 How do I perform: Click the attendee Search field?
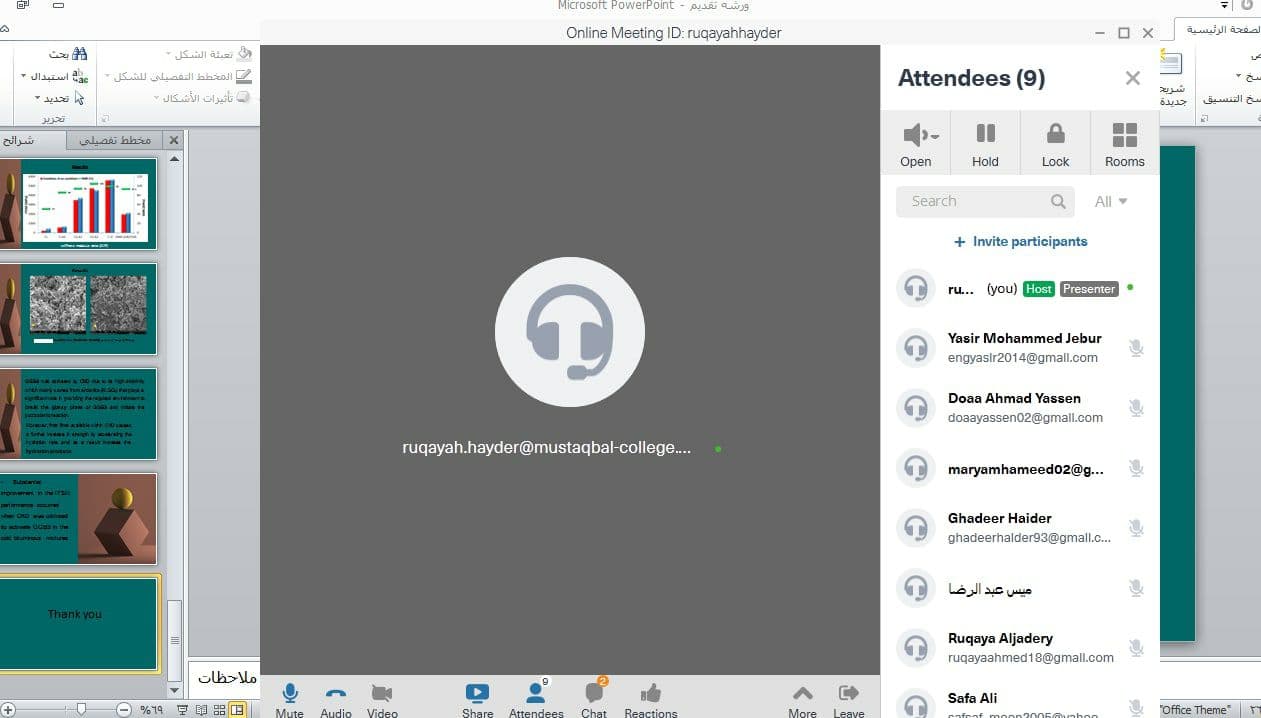tap(975, 201)
